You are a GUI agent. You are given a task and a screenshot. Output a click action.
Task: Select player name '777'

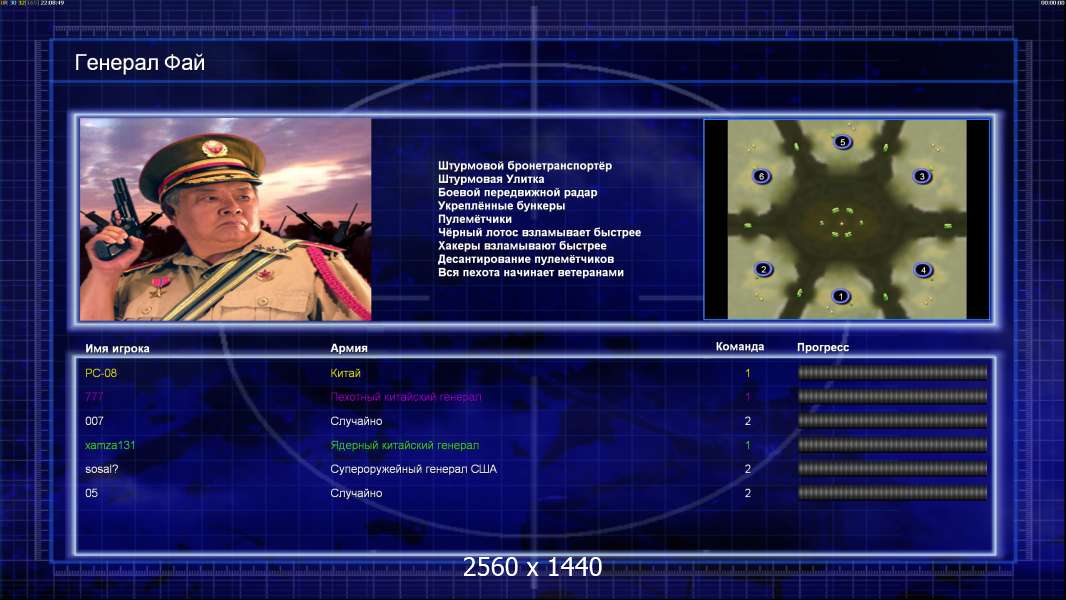click(x=94, y=397)
